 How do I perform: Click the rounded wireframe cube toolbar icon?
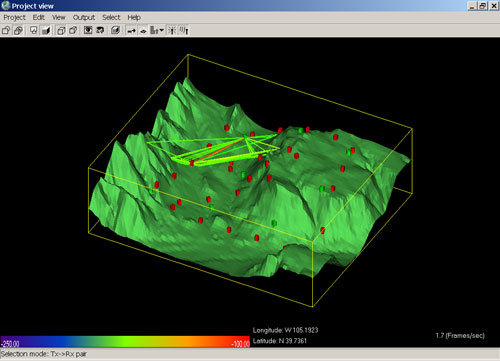tap(73, 30)
